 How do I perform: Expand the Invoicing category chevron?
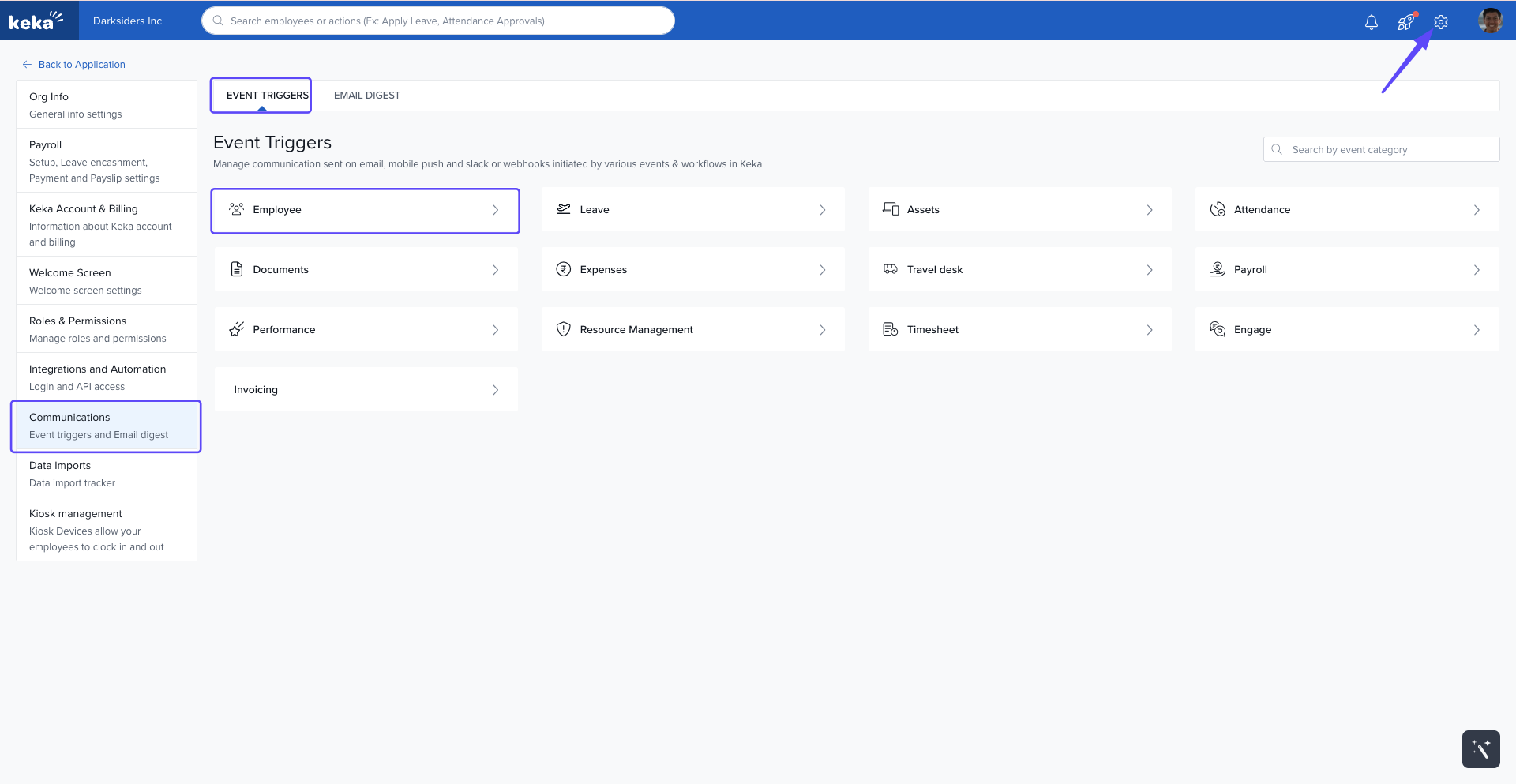pyautogui.click(x=495, y=390)
